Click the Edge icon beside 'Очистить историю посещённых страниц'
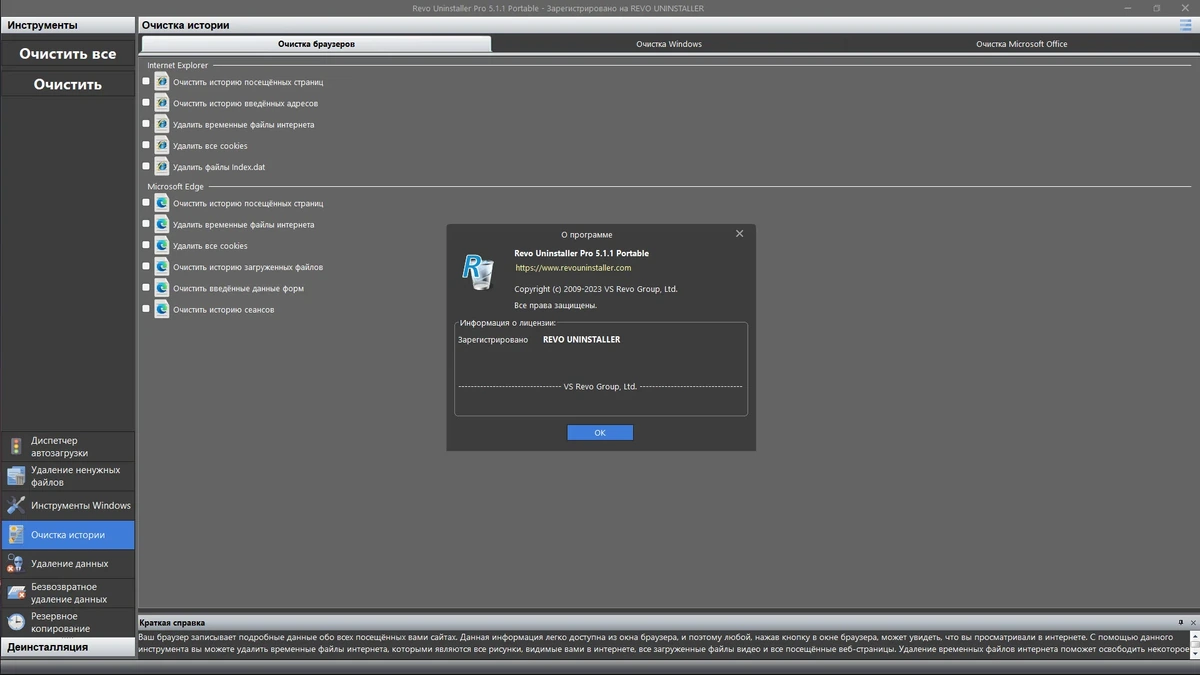Image resolution: width=1200 pixels, height=675 pixels. [161, 203]
